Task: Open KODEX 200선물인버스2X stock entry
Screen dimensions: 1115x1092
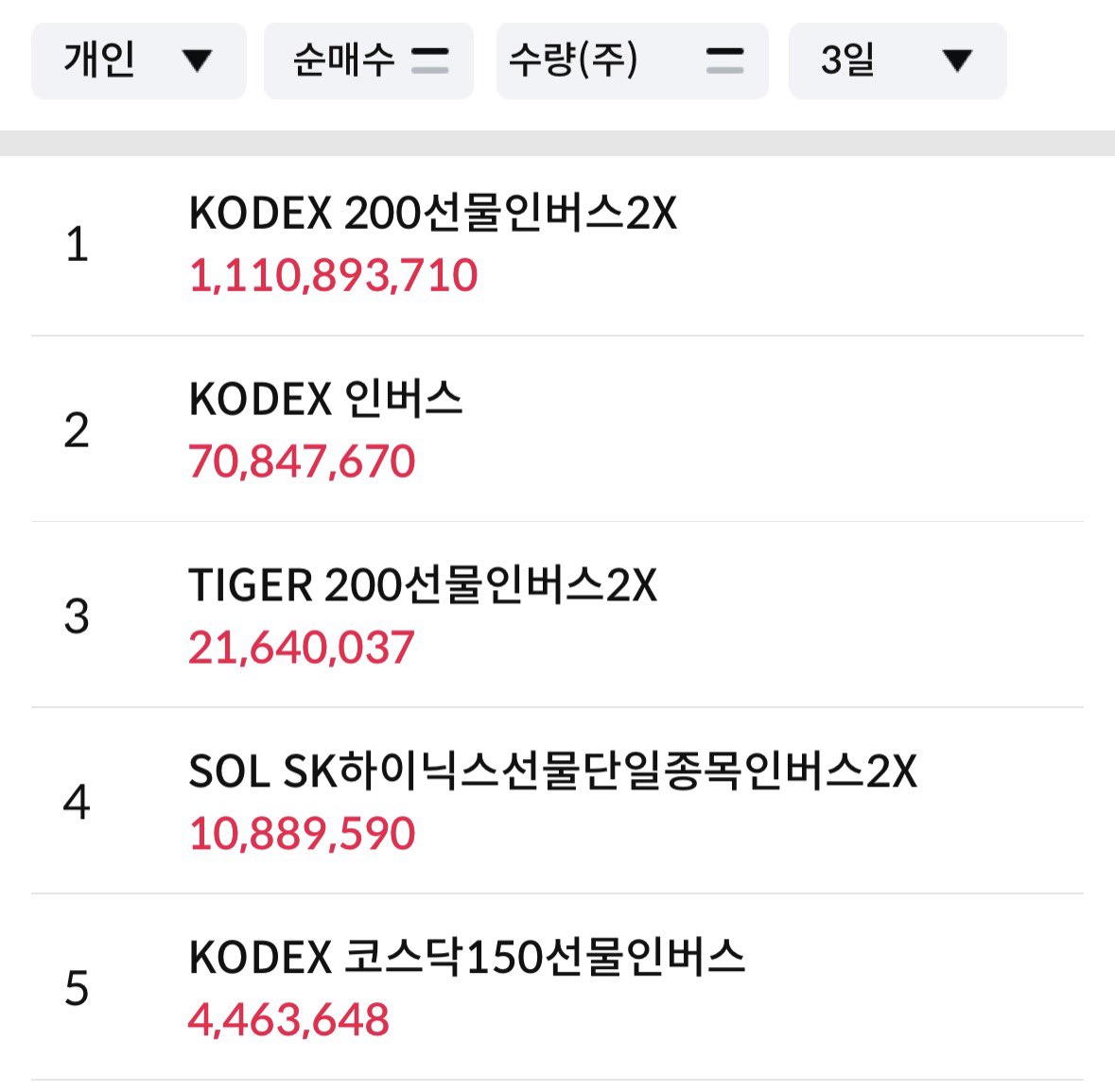Action: pos(558,245)
